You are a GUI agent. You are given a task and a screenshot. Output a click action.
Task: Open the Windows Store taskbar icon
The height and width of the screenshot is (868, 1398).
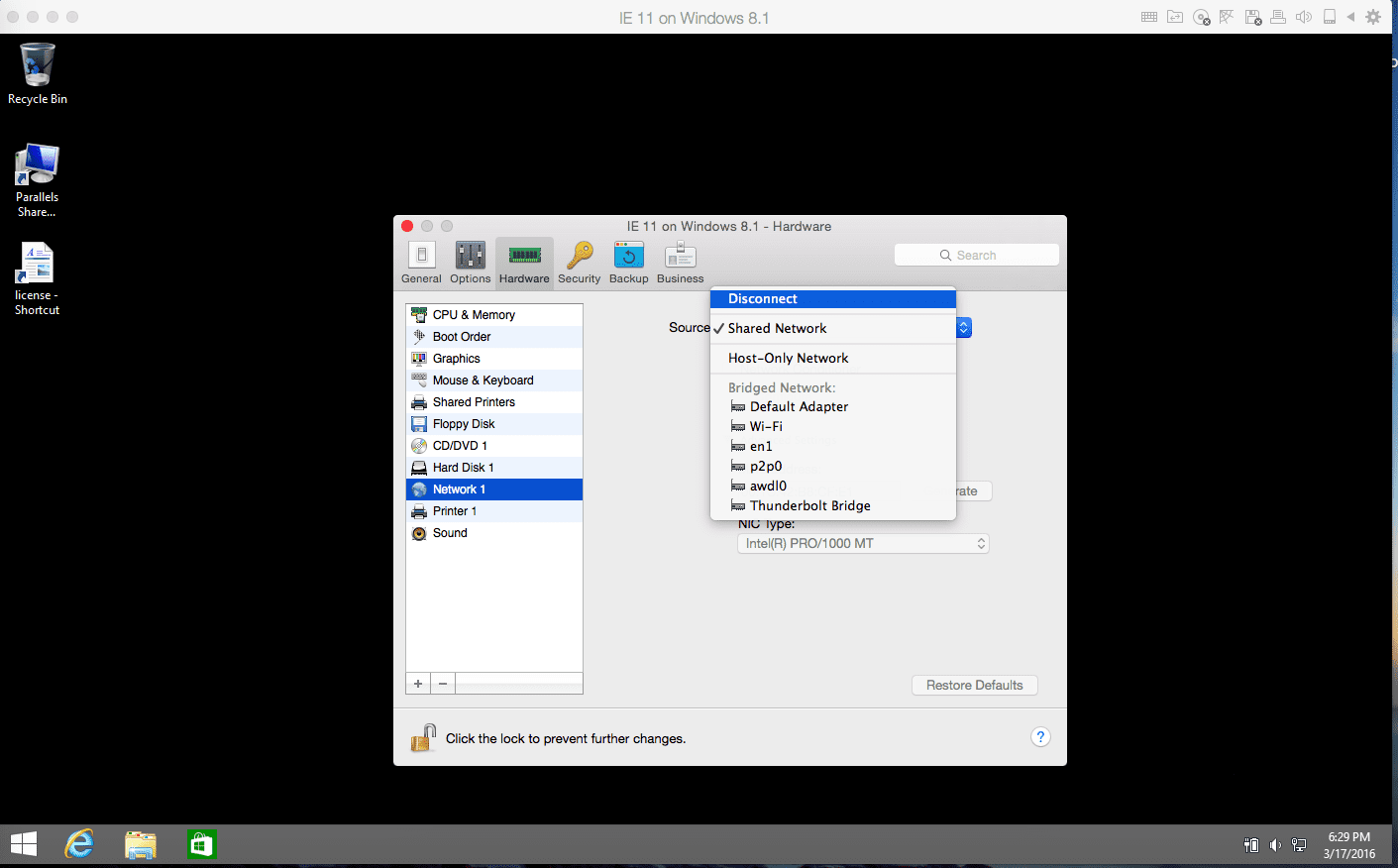pos(202,844)
